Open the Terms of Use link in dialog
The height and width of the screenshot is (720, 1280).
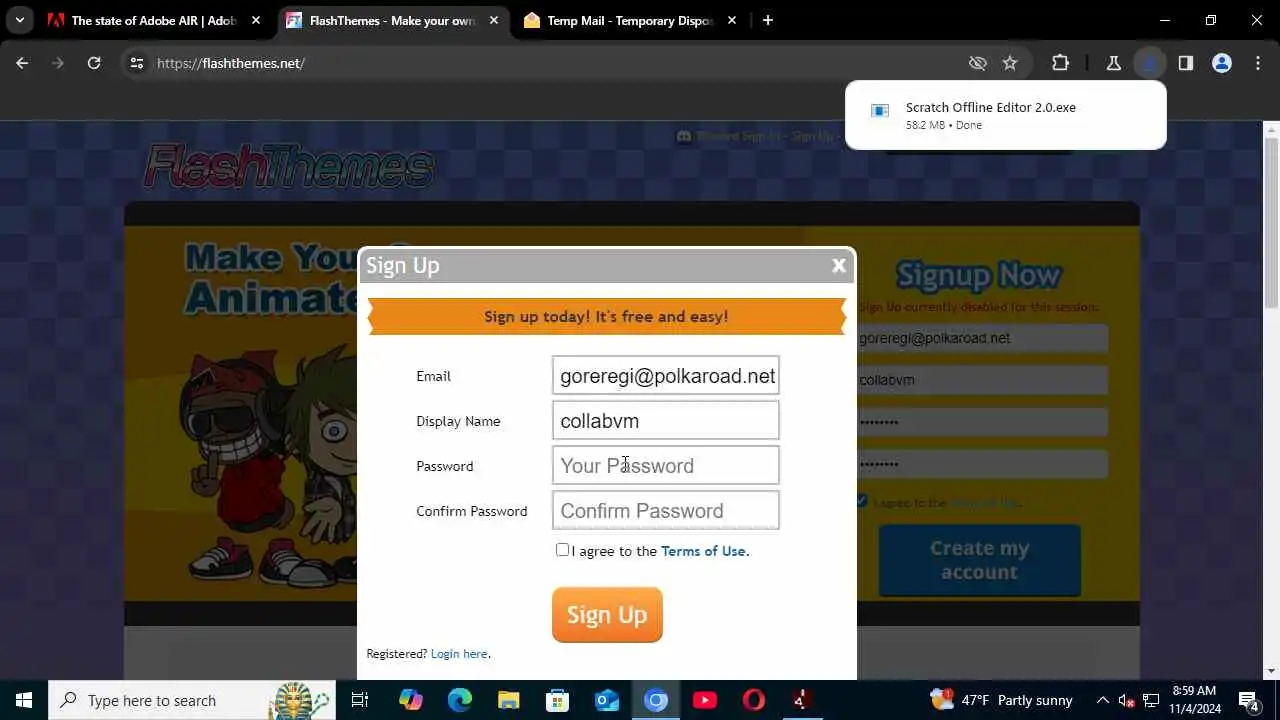tap(703, 551)
